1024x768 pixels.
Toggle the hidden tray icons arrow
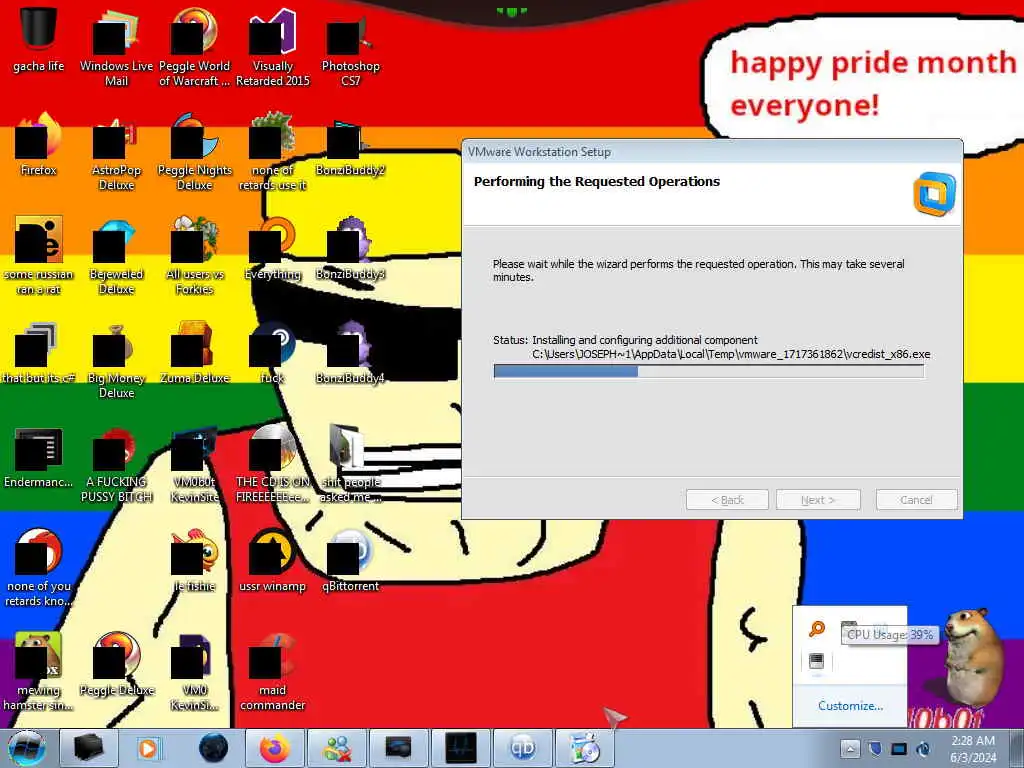850,748
